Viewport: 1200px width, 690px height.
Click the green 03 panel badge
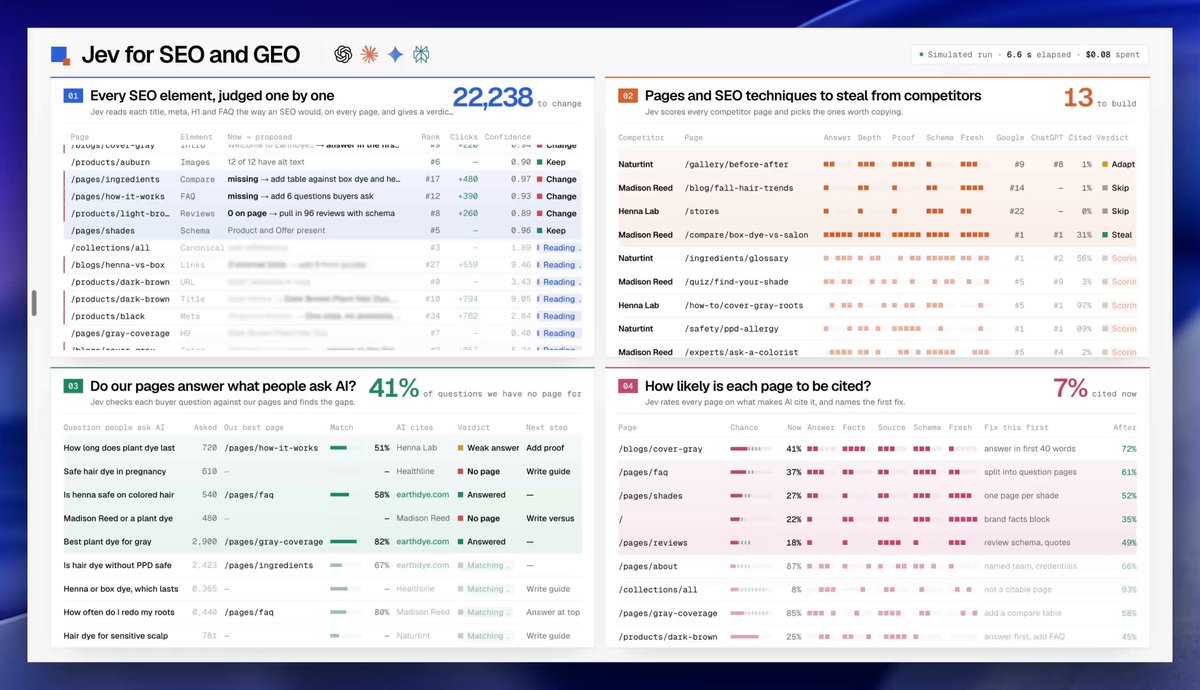pos(73,386)
